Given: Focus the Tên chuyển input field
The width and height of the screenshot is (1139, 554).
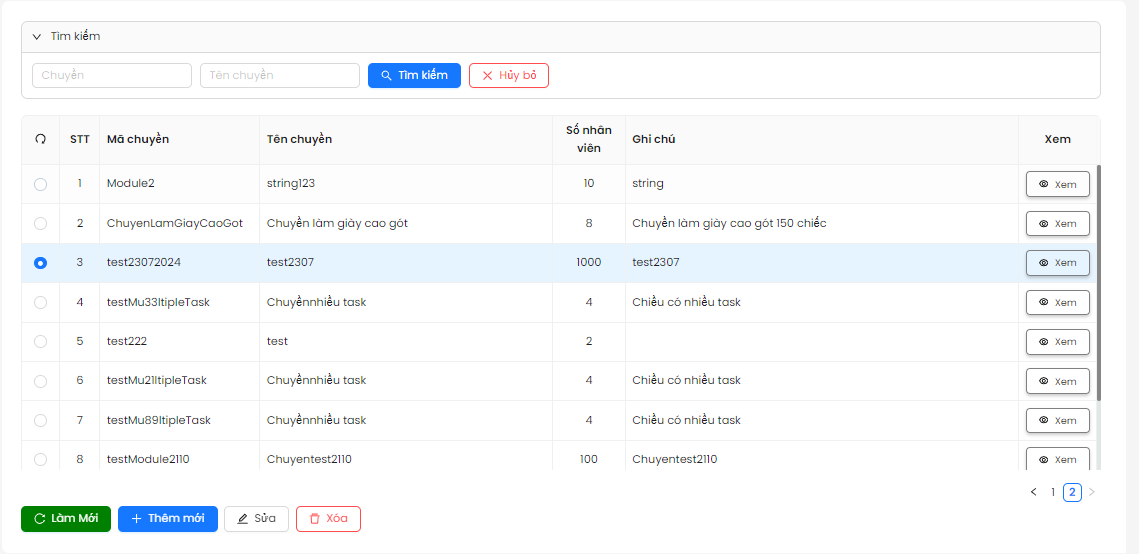Looking at the screenshot, I should point(279,76).
